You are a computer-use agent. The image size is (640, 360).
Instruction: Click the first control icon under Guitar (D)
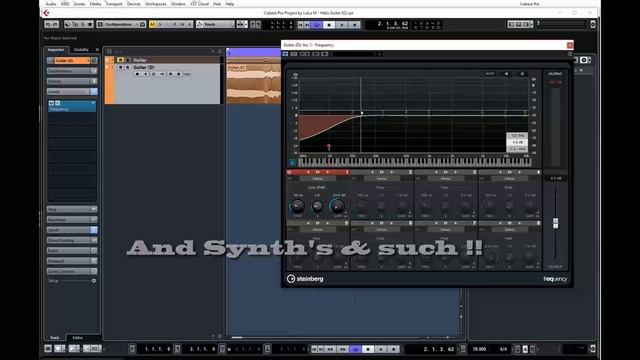137,74
